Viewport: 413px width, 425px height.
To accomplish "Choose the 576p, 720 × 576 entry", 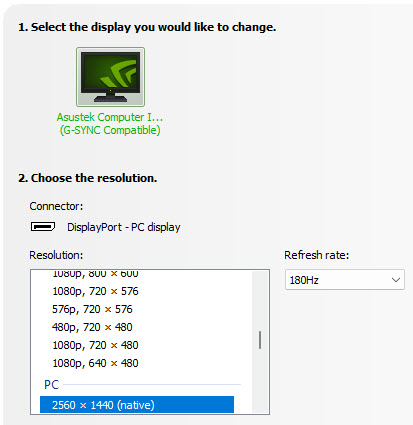I will [x=92, y=309].
